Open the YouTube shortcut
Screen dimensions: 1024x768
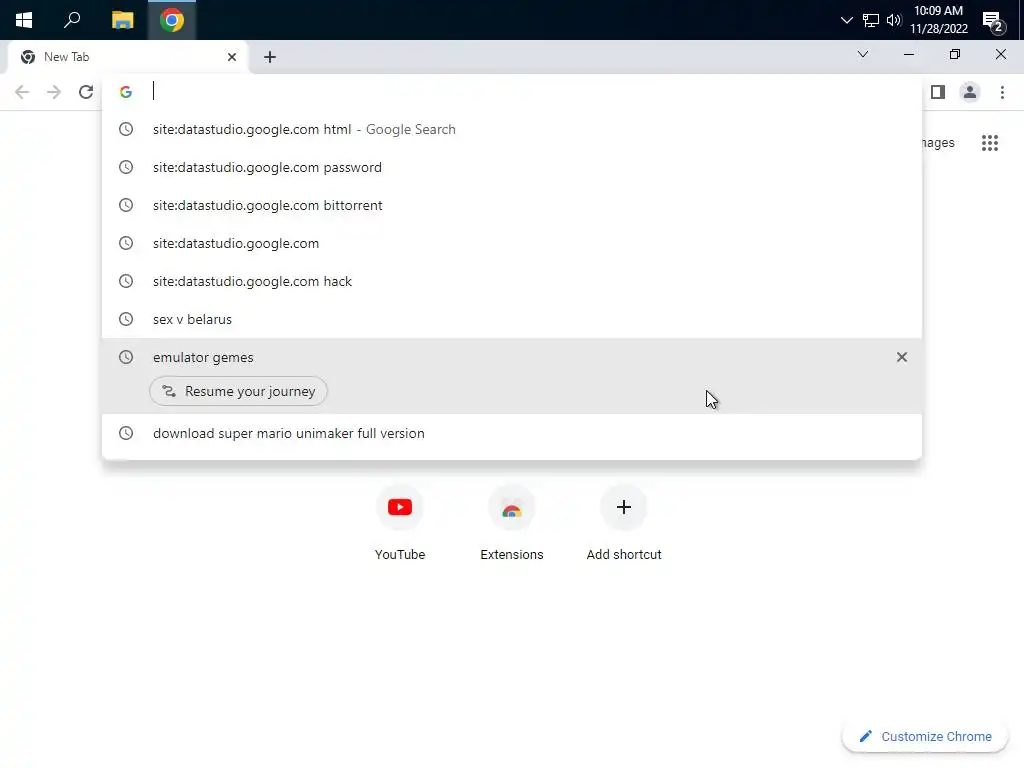(400, 524)
